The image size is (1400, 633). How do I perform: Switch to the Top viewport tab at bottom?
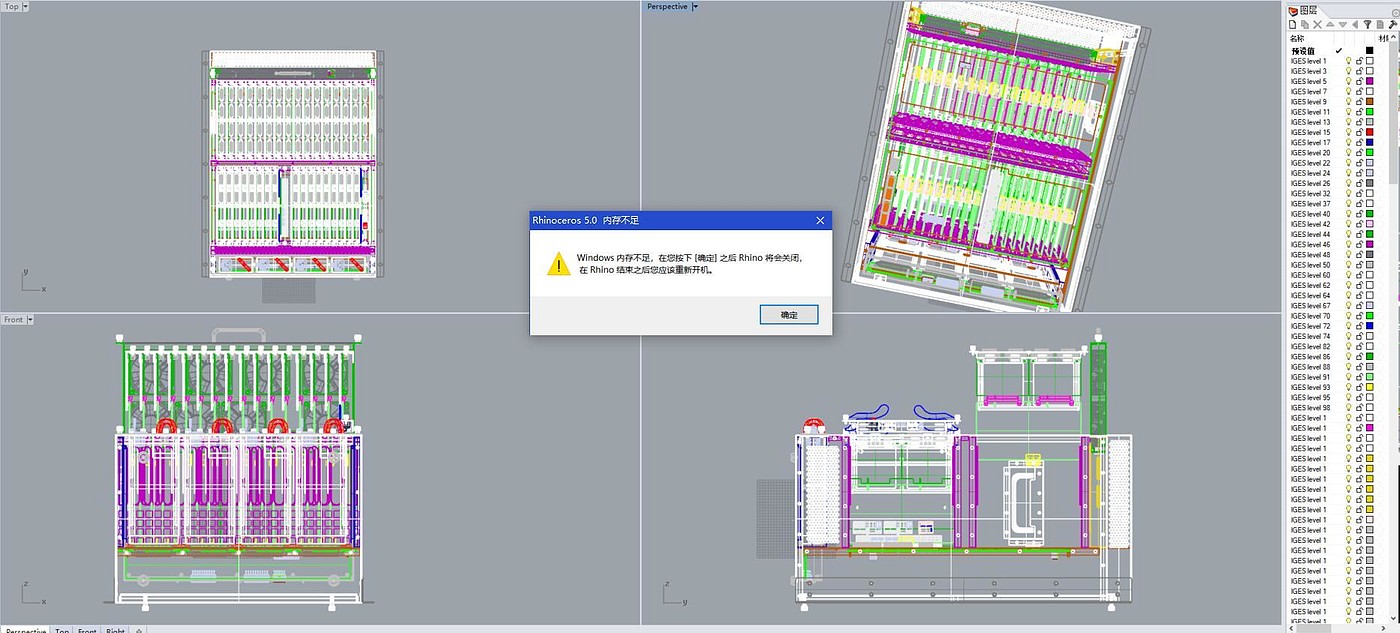pyautogui.click(x=62, y=630)
